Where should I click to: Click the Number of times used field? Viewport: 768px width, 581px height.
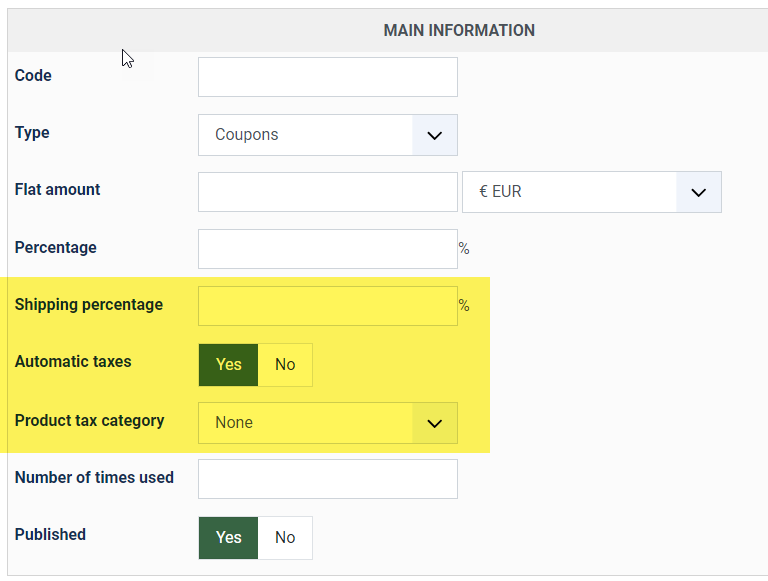click(327, 479)
